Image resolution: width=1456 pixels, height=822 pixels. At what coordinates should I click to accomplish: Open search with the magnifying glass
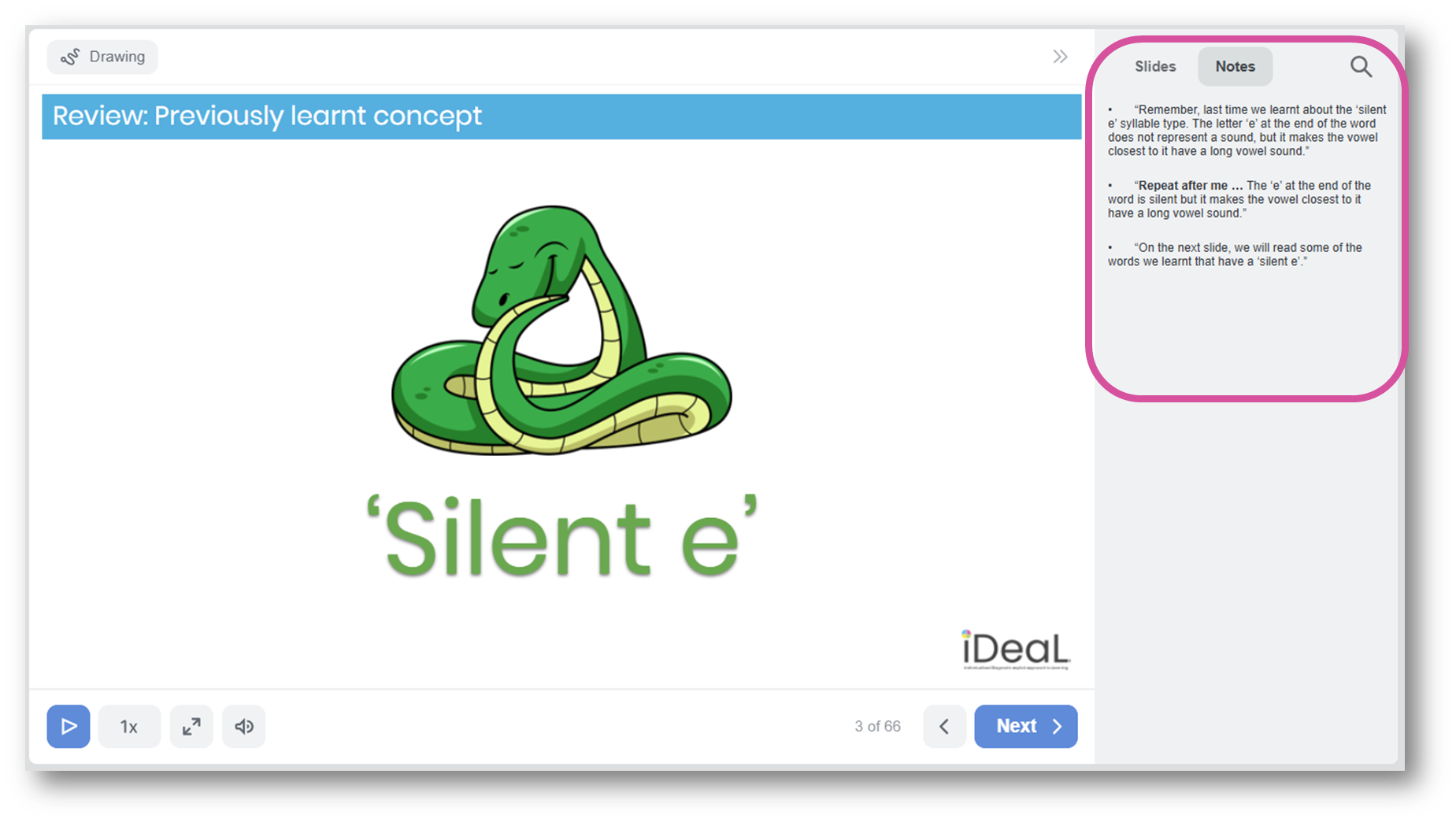tap(1361, 66)
